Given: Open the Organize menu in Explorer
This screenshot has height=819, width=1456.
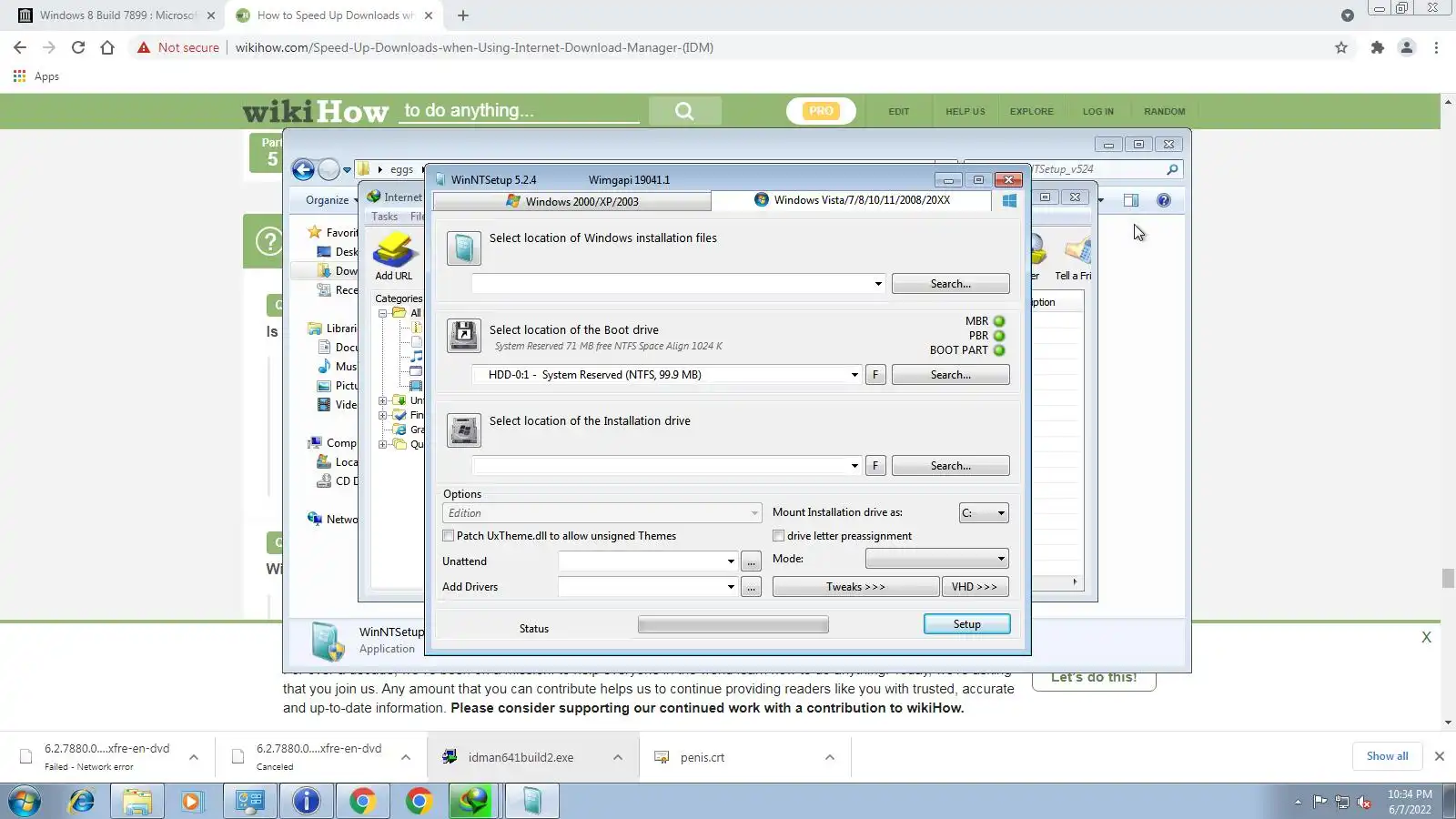Looking at the screenshot, I should (x=331, y=200).
